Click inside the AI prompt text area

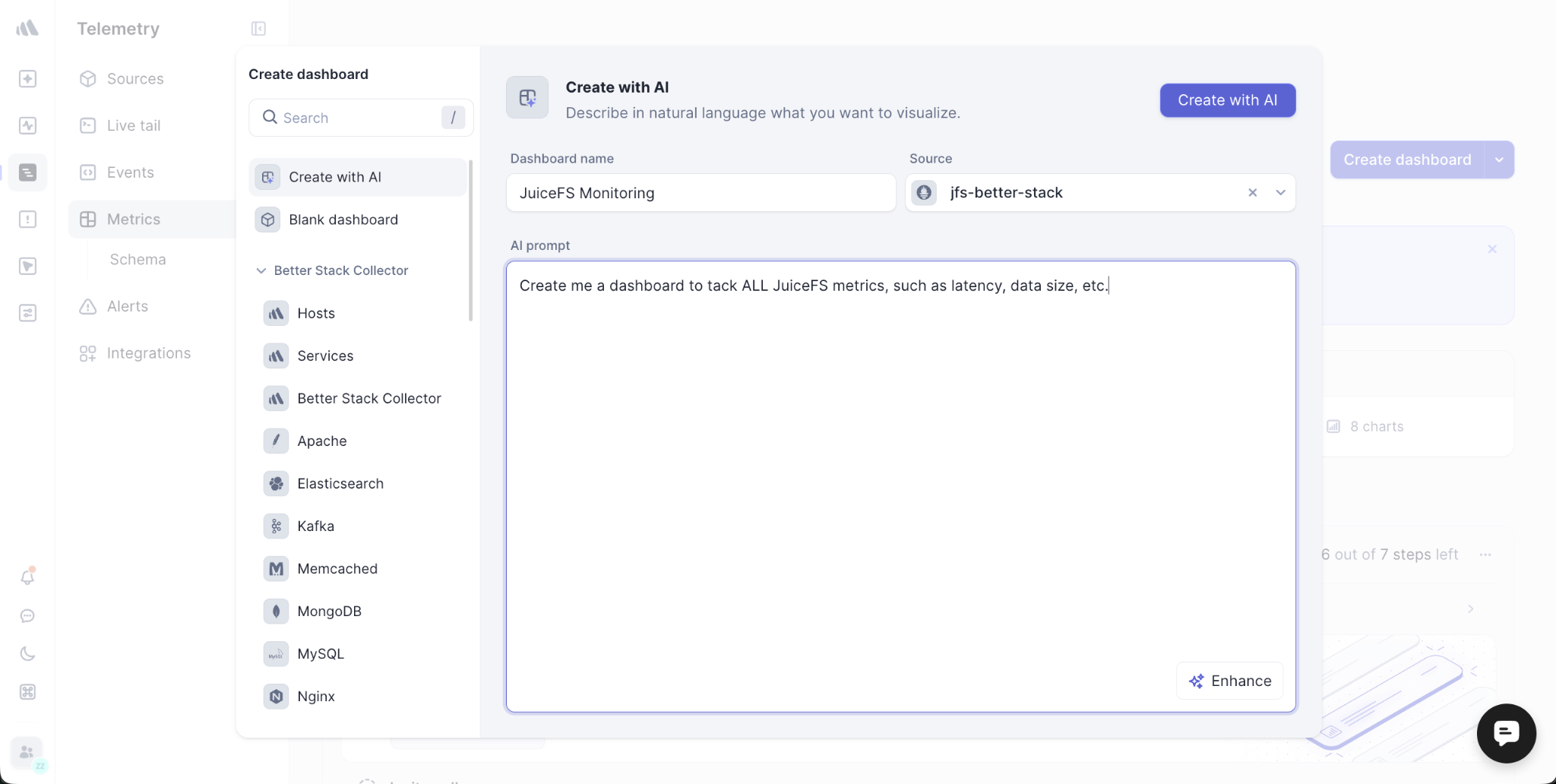pyautogui.click(x=900, y=486)
